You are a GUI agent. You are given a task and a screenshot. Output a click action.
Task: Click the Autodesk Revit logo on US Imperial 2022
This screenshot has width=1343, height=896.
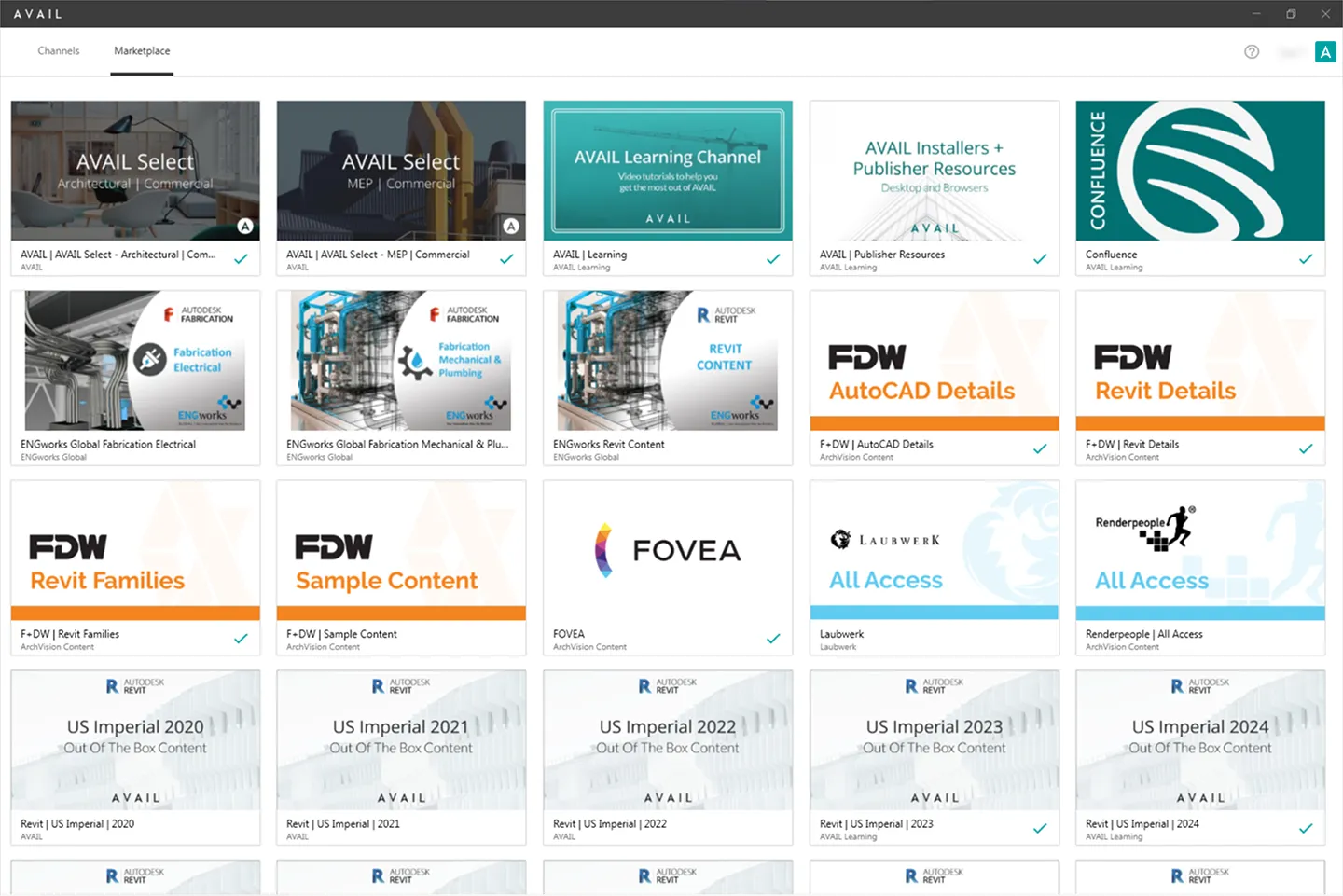pyautogui.click(x=668, y=686)
